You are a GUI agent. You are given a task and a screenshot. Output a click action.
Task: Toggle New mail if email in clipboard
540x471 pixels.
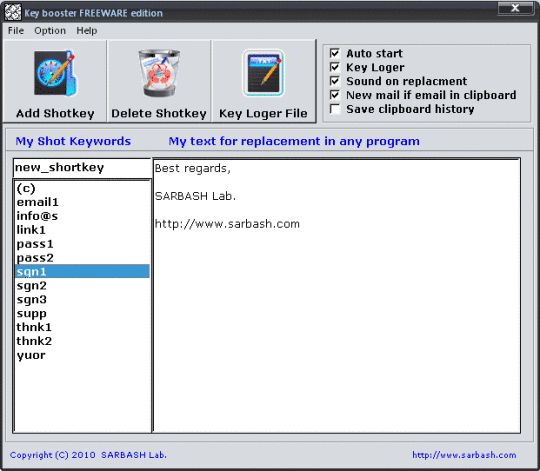click(335, 95)
